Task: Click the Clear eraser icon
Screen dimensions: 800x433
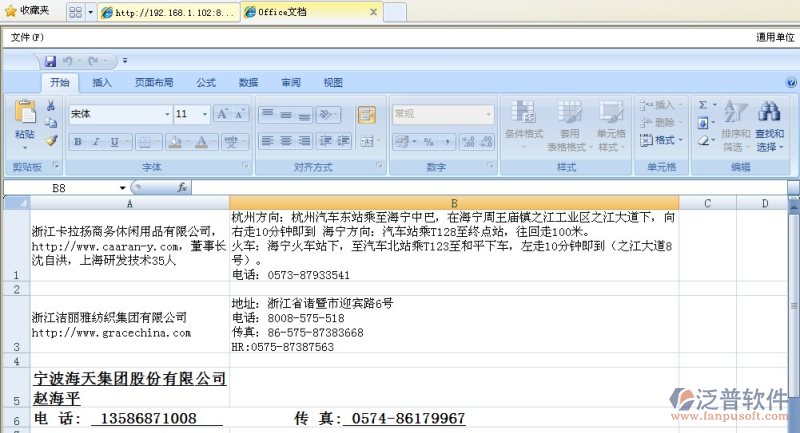Action: [x=703, y=140]
